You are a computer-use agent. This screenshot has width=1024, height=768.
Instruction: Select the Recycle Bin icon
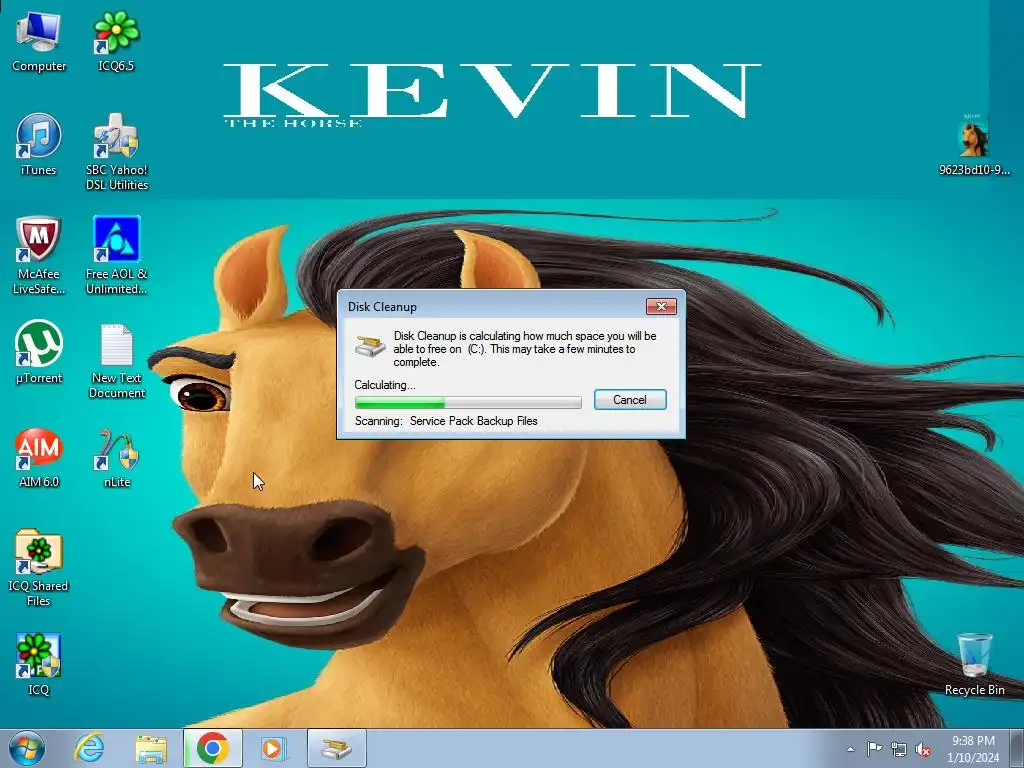pyautogui.click(x=974, y=664)
